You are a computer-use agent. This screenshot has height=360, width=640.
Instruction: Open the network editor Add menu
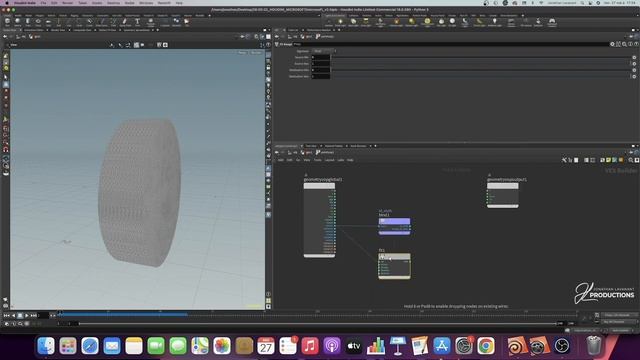click(x=280, y=160)
